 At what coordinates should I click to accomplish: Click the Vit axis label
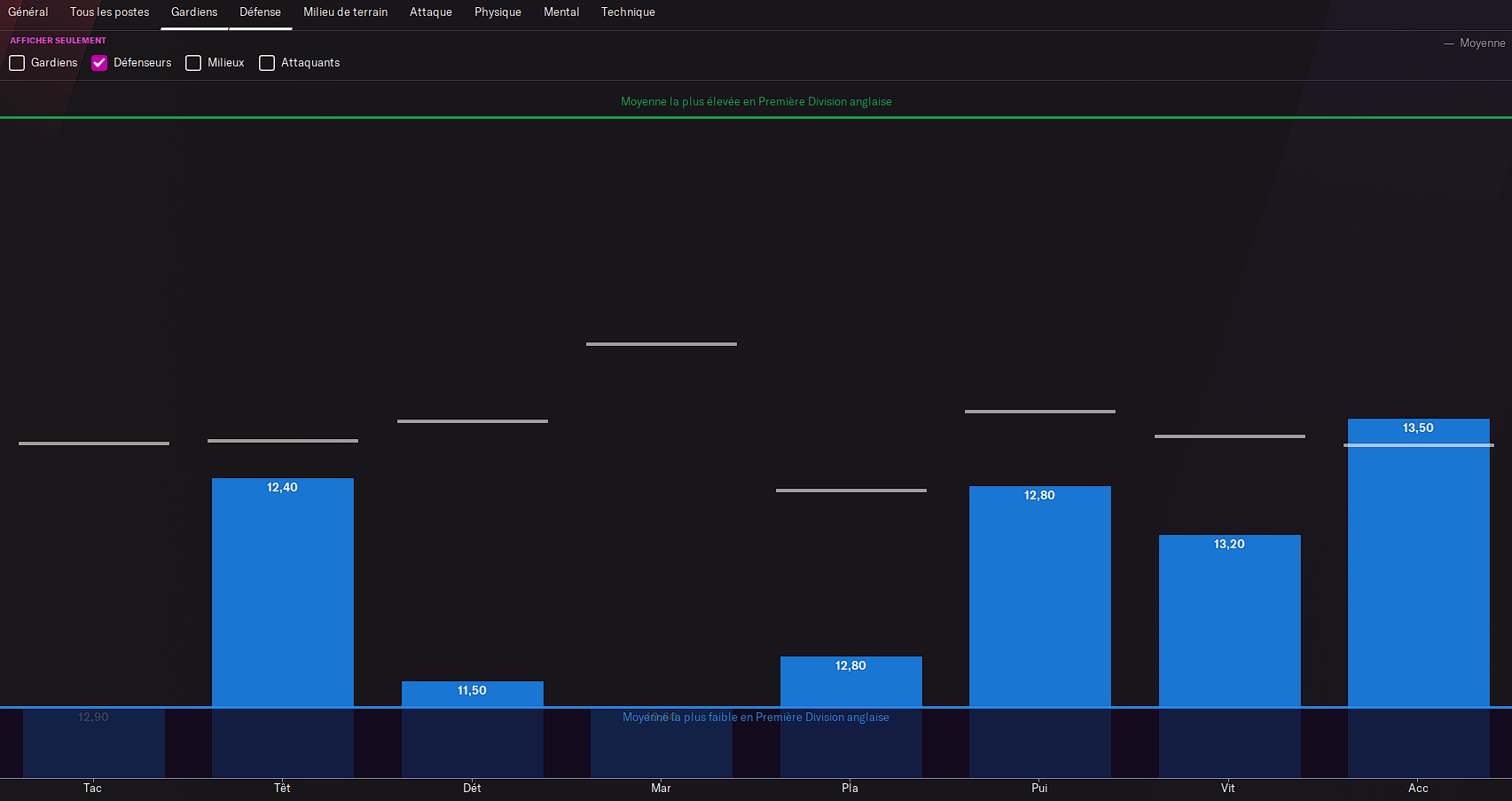[x=1228, y=788]
